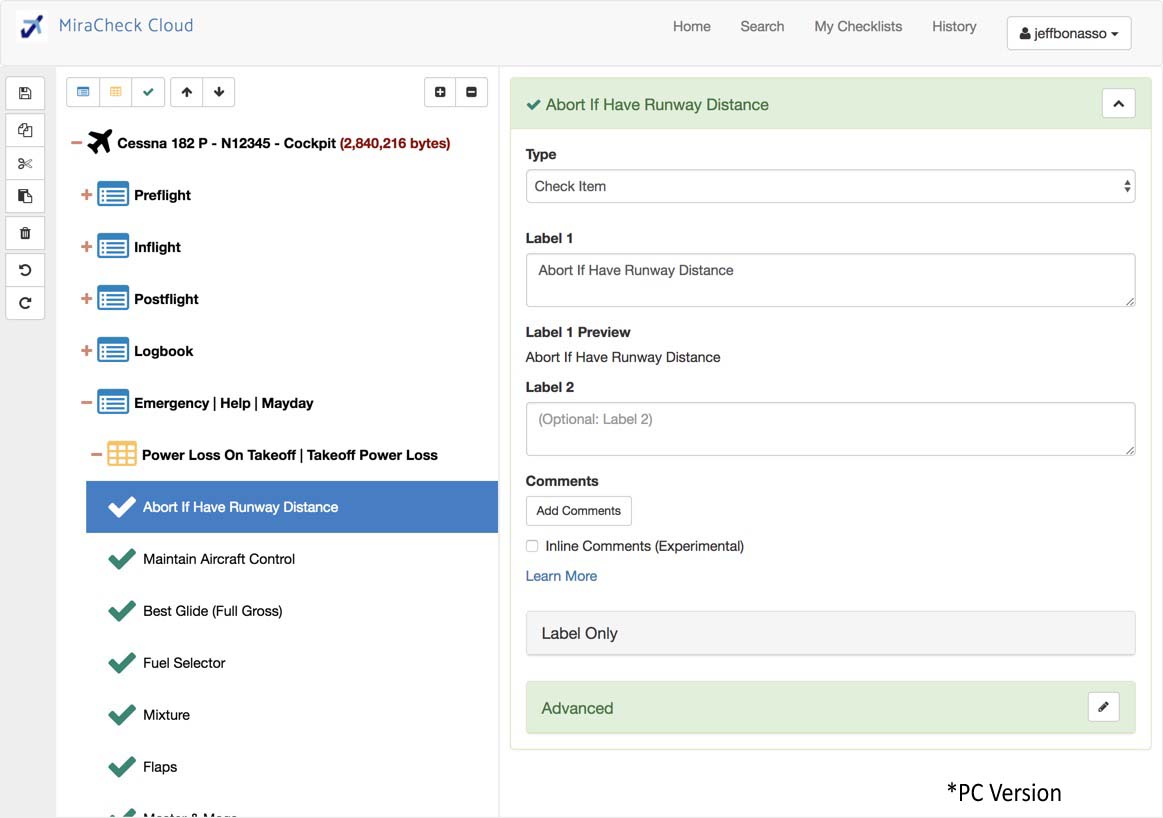Open History in navigation
Viewport: 1163px width, 818px height.
tap(954, 27)
